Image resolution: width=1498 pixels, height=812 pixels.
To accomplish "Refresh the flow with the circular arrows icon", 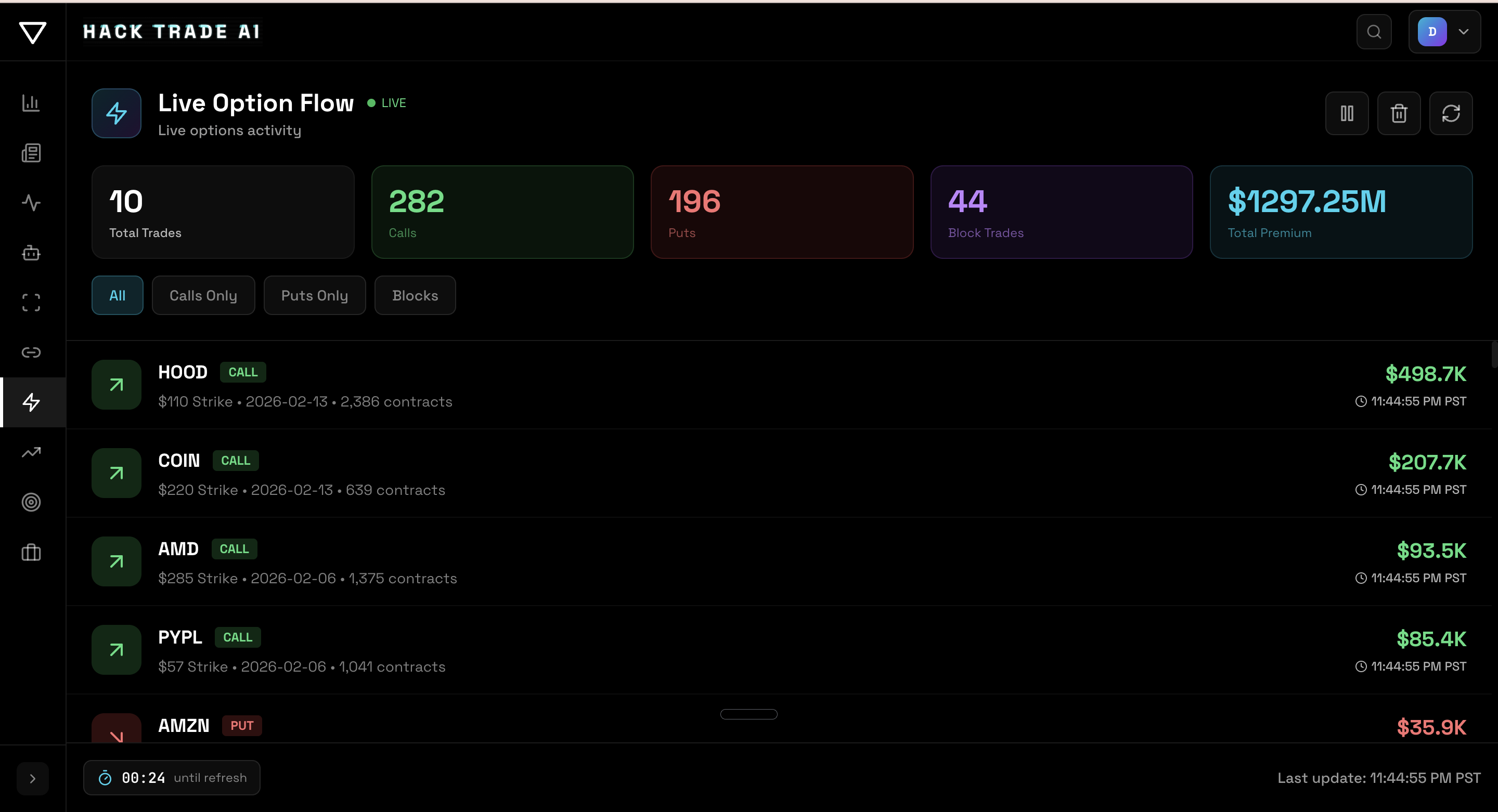I will 1451,113.
